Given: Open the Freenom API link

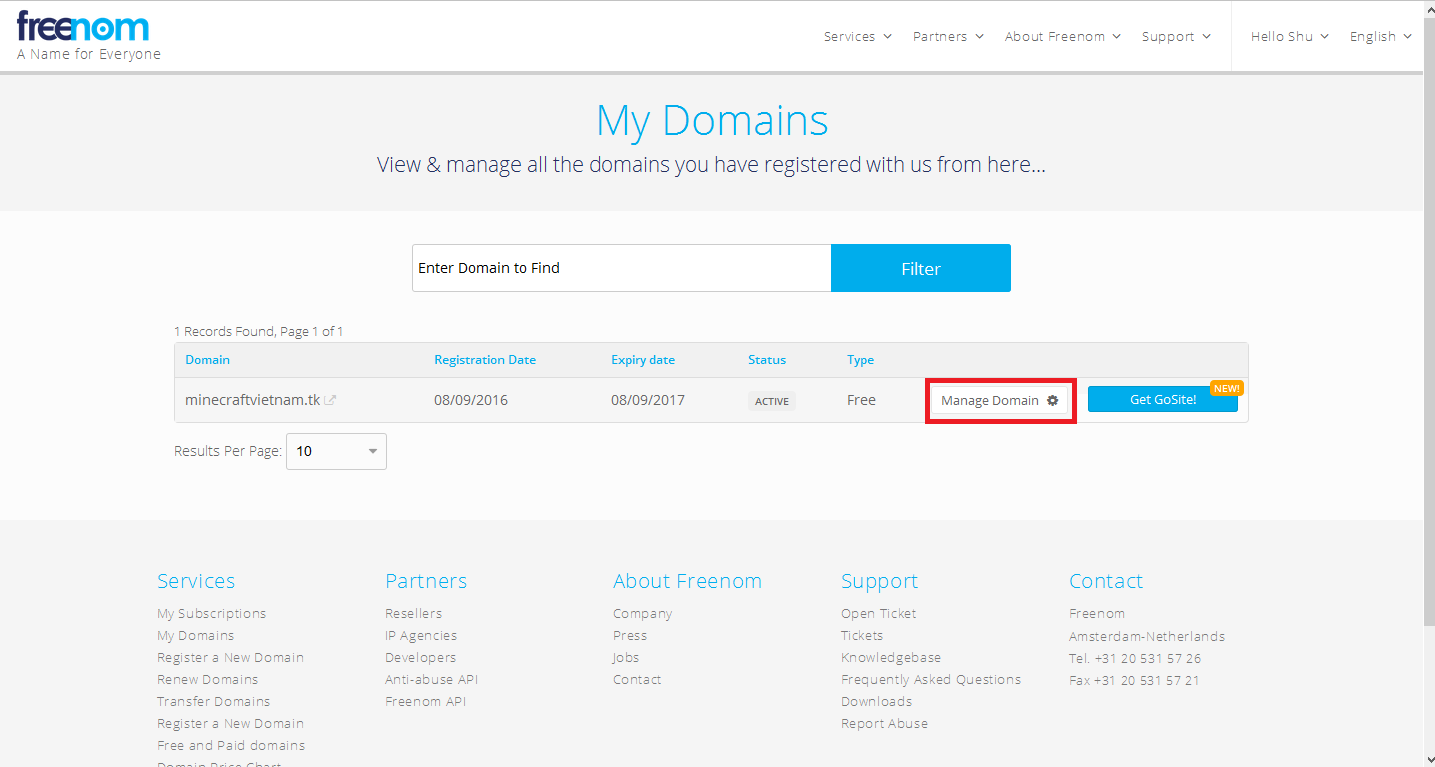Looking at the screenshot, I should point(426,702).
